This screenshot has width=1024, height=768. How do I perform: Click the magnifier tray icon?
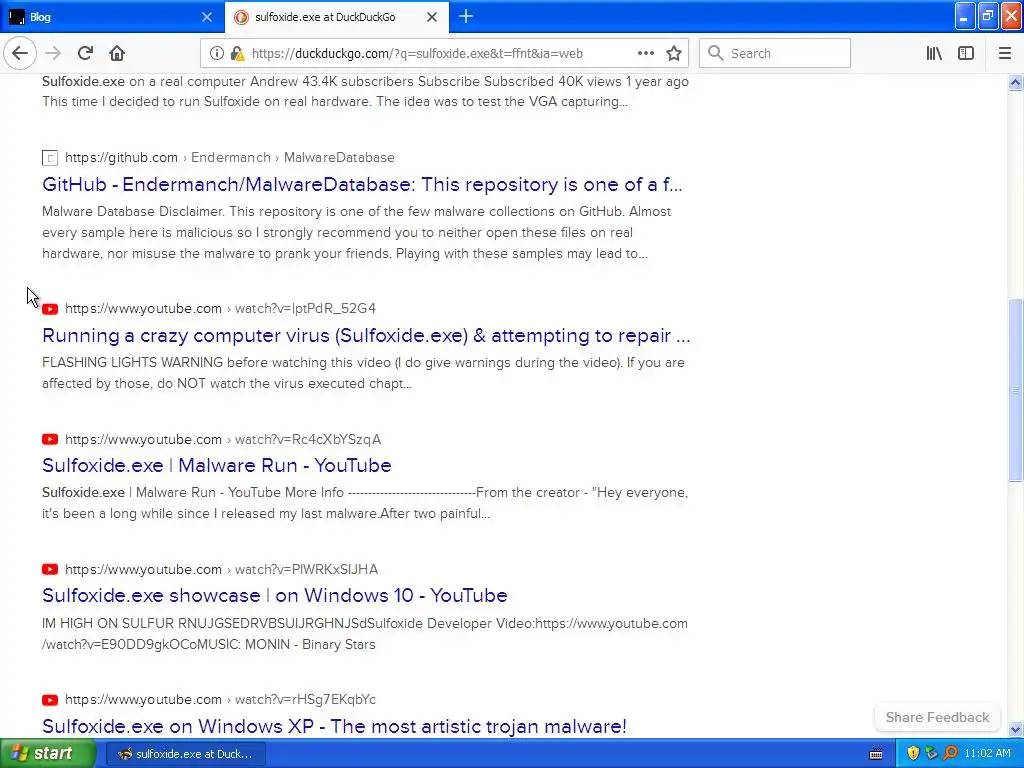(950, 754)
